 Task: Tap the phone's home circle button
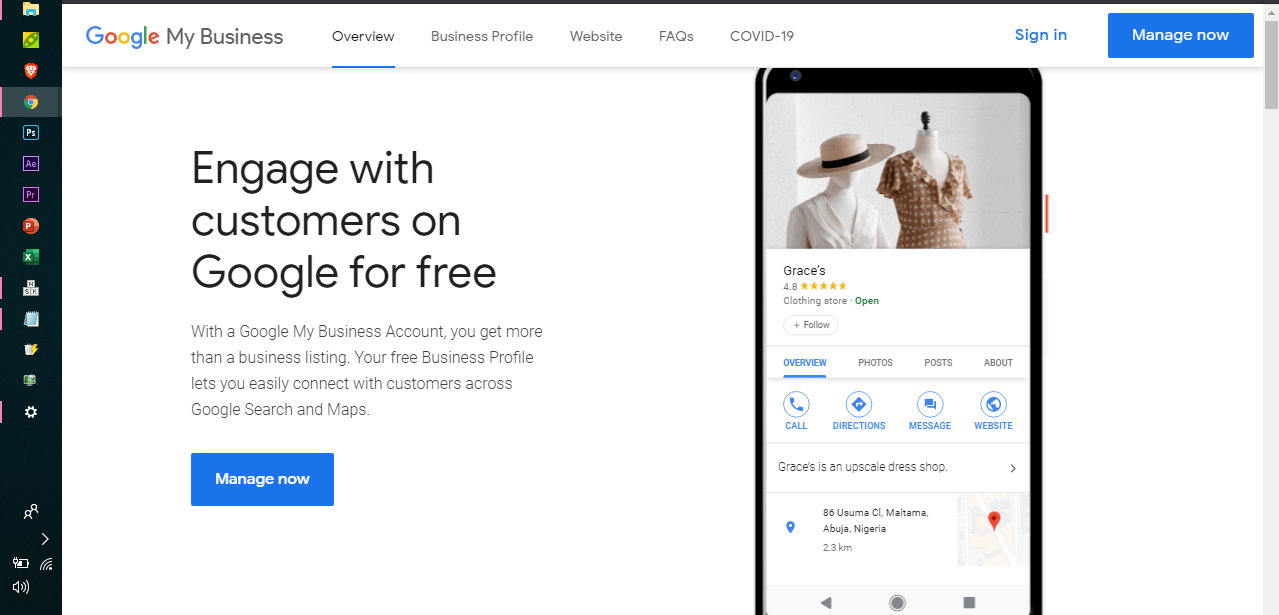click(x=897, y=602)
